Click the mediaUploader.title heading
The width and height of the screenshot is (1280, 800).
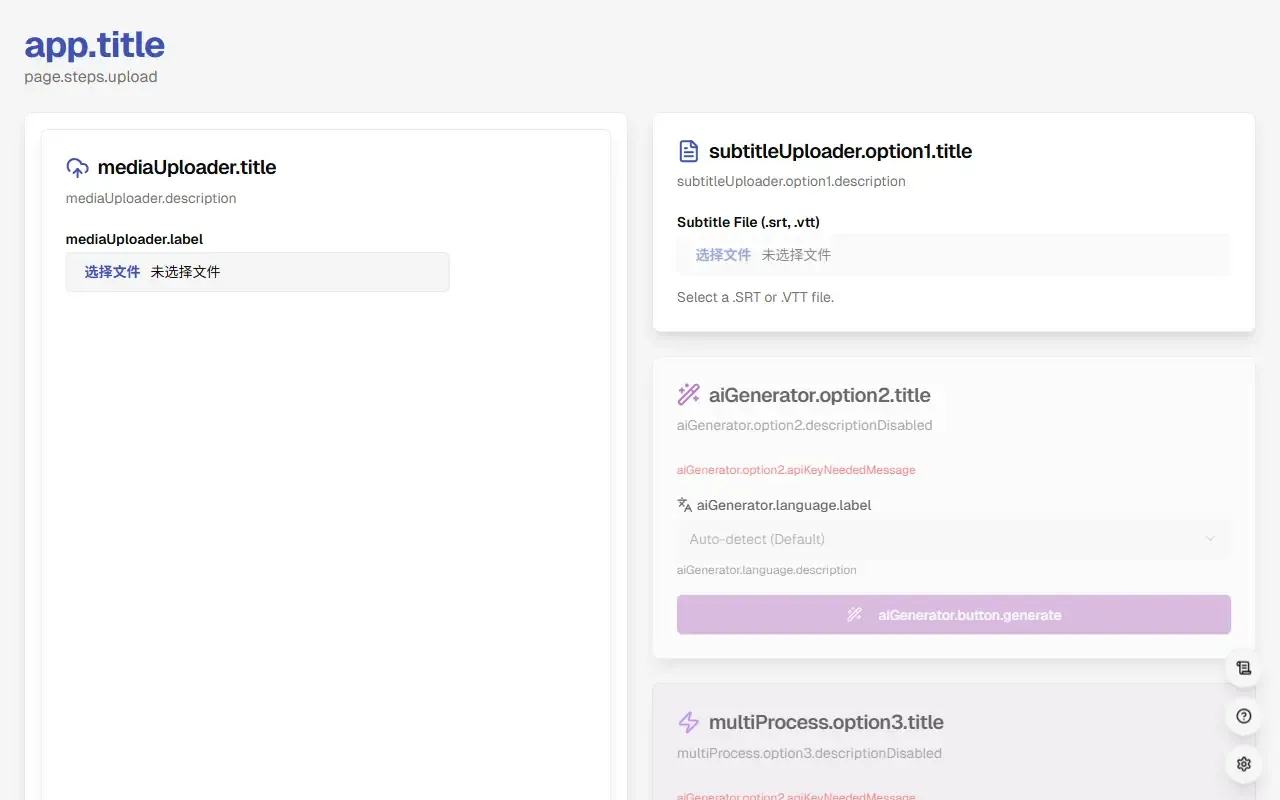point(187,168)
